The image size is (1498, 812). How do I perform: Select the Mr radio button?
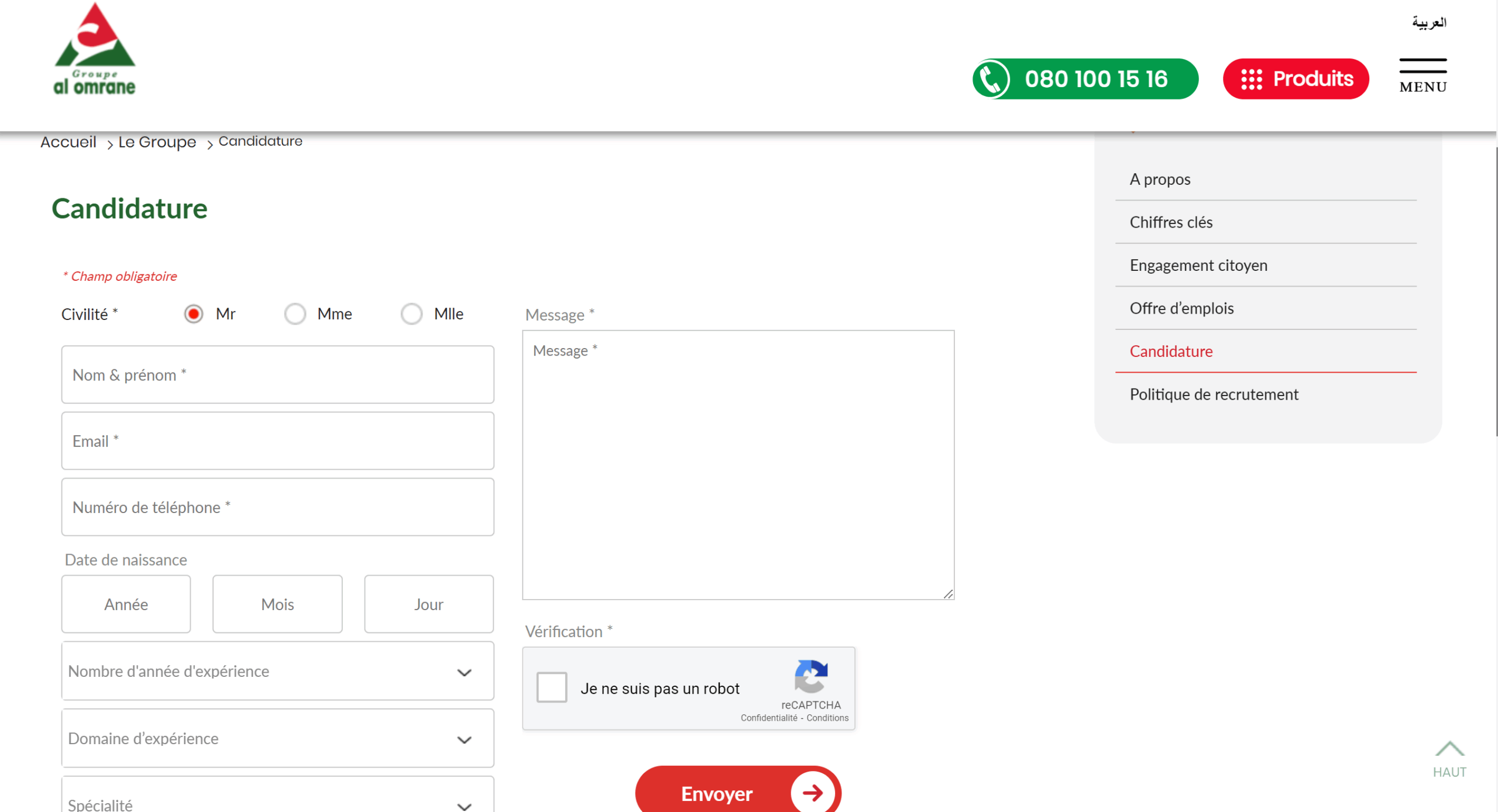[194, 314]
